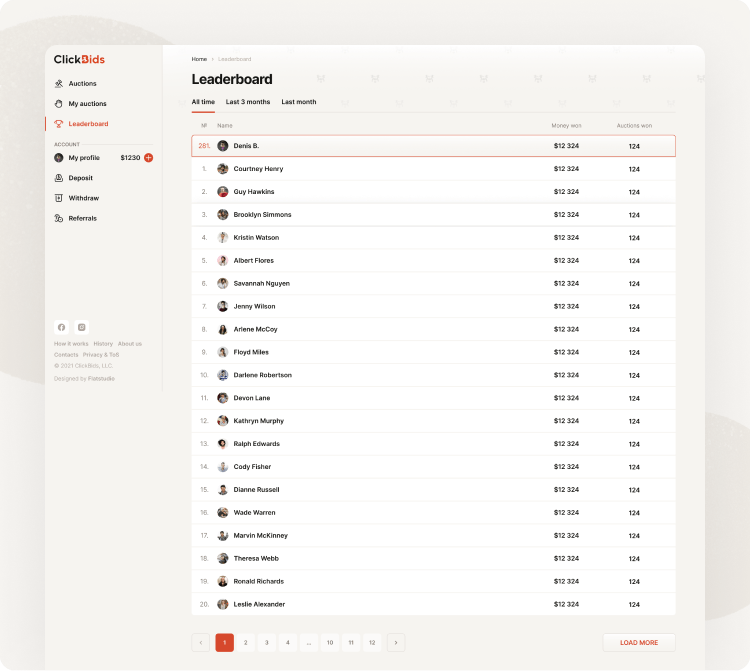750x671 pixels.
Task: Open the Privacy & ToS footer link
Action: pos(101,355)
